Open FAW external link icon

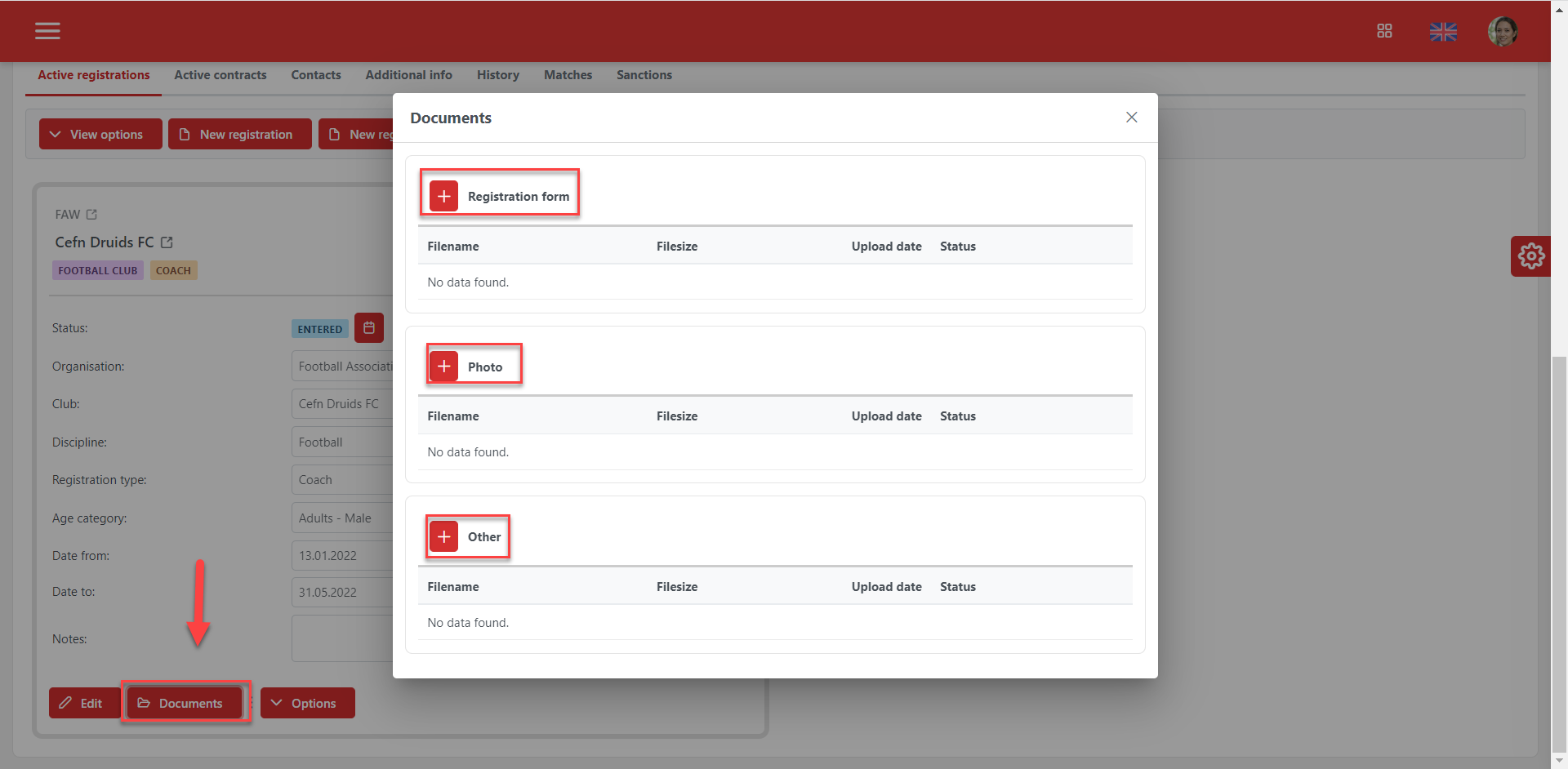pos(91,215)
